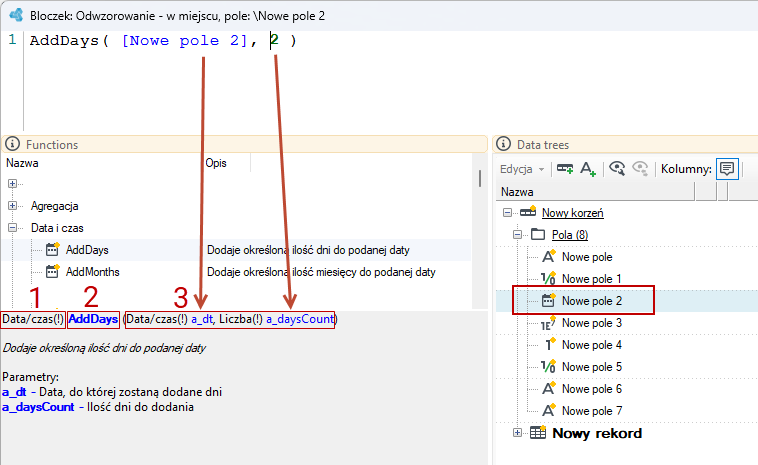The width and height of the screenshot is (758, 465).
Task: Click the Nowy rekord table icon
Action: pos(538,432)
